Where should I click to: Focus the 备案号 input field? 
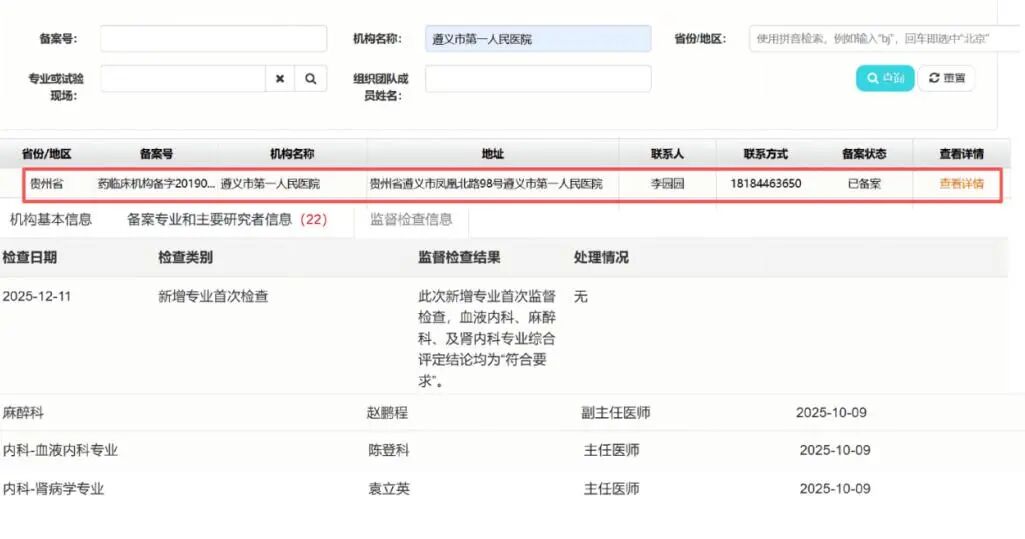tap(213, 39)
